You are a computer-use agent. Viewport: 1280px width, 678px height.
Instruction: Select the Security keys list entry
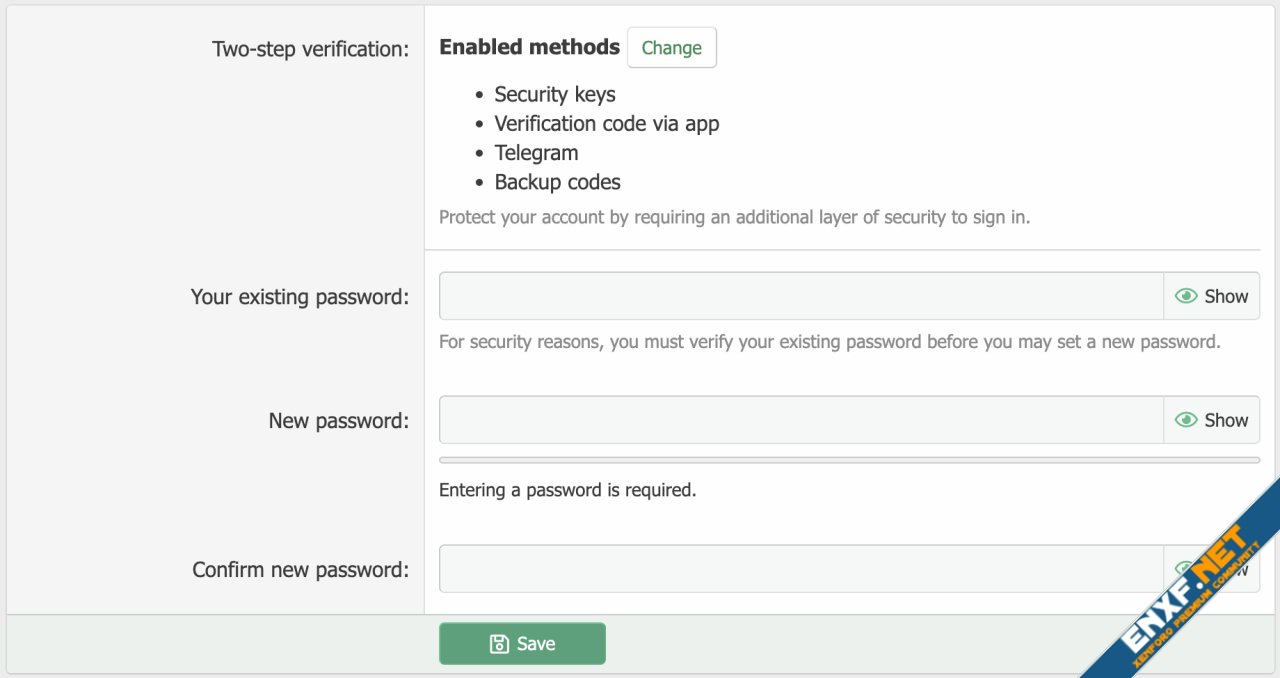(554, 95)
